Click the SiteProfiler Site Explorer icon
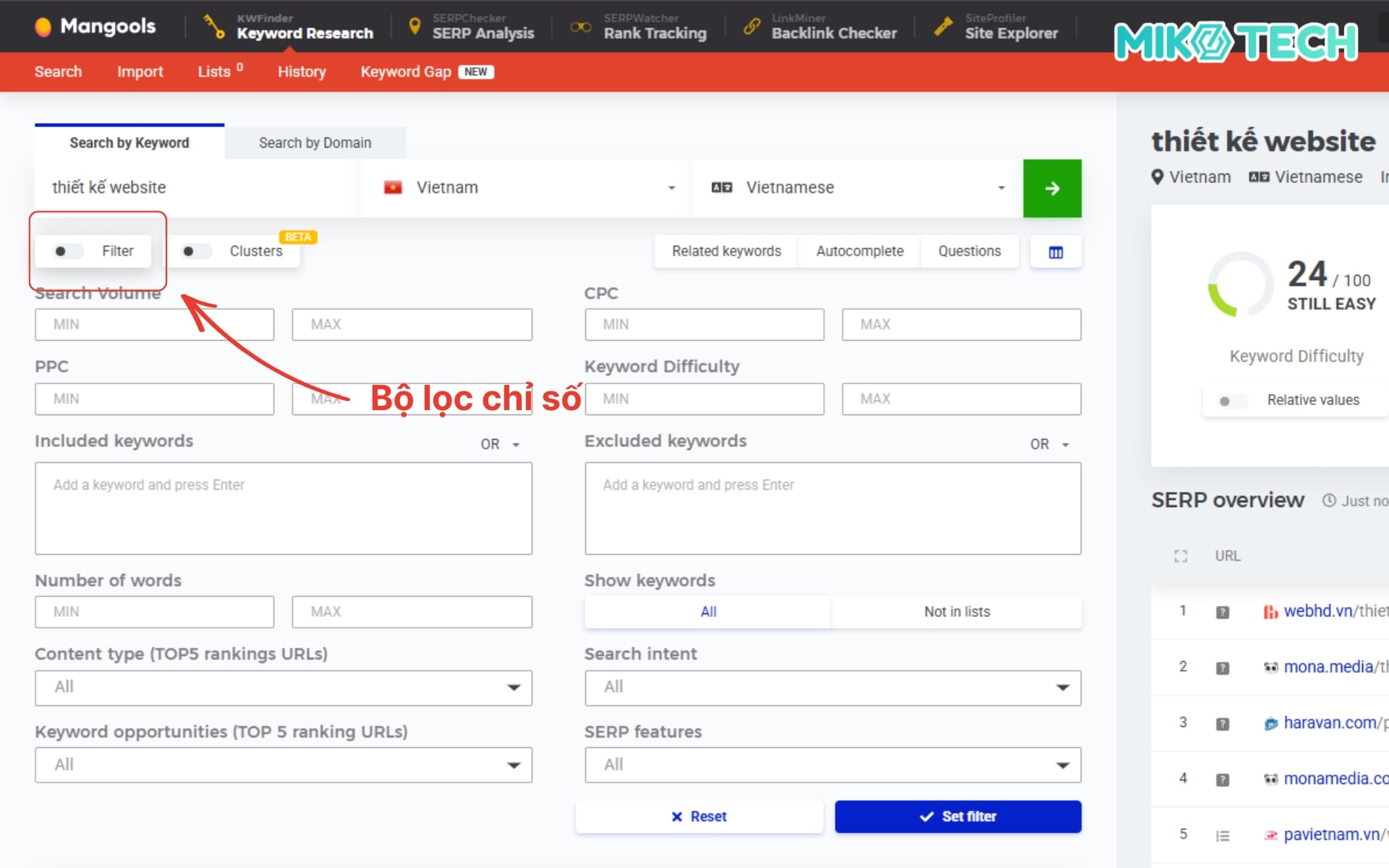 (x=943, y=27)
